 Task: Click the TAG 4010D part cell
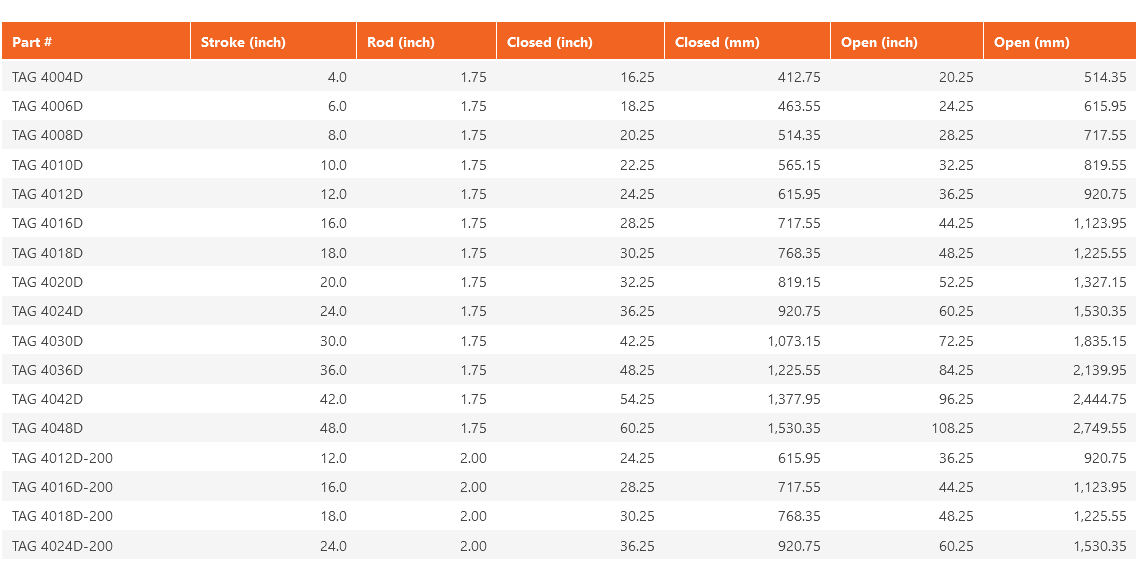tap(47, 165)
